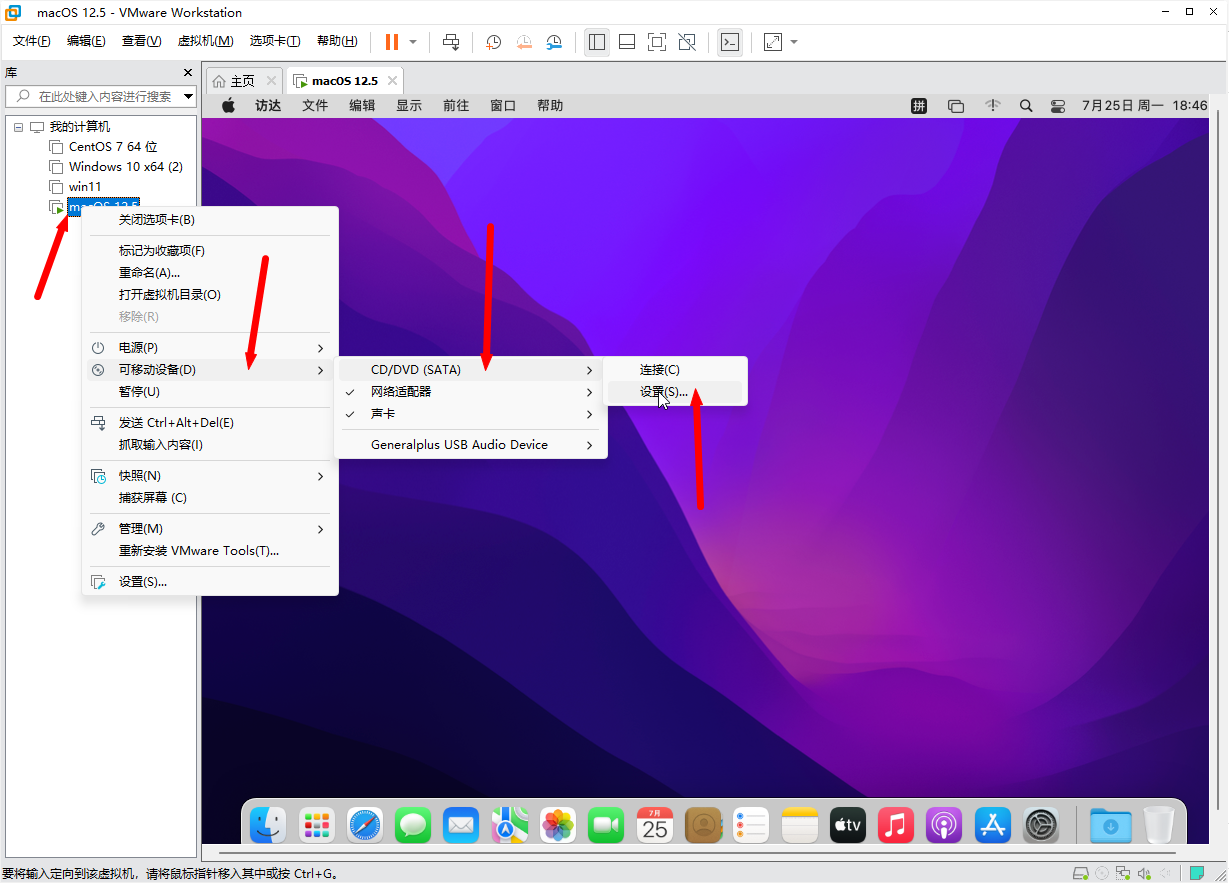Open the 文件(F) menu in VMware
1229x884 pixels.
point(32,41)
